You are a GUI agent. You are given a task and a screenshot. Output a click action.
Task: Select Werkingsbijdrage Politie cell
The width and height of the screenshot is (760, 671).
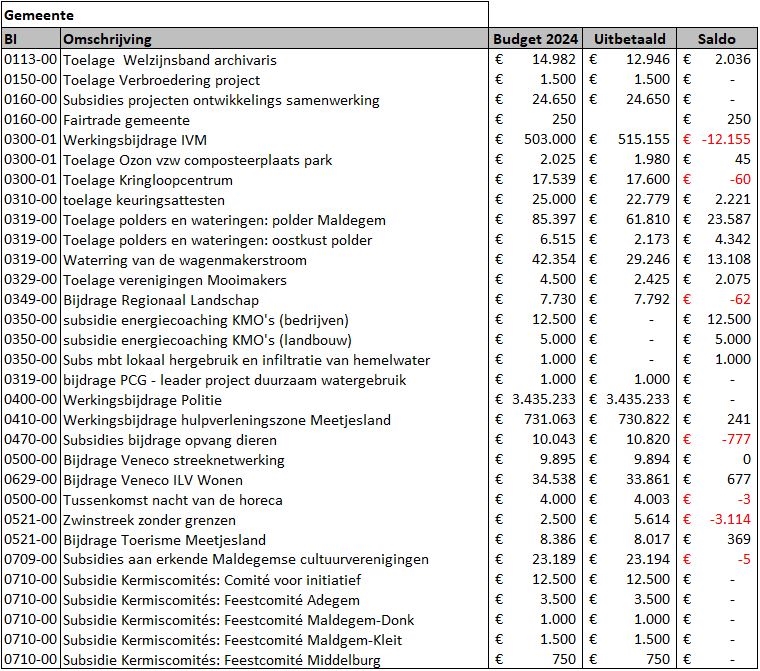tap(274, 400)
